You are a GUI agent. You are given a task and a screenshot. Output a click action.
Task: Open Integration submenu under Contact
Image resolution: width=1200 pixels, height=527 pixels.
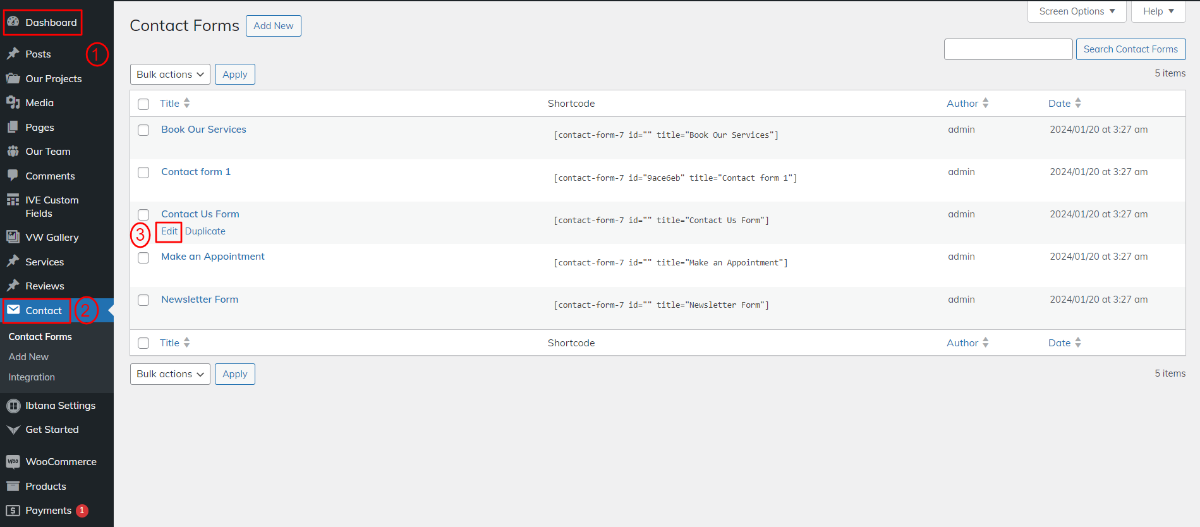(32, 377)
